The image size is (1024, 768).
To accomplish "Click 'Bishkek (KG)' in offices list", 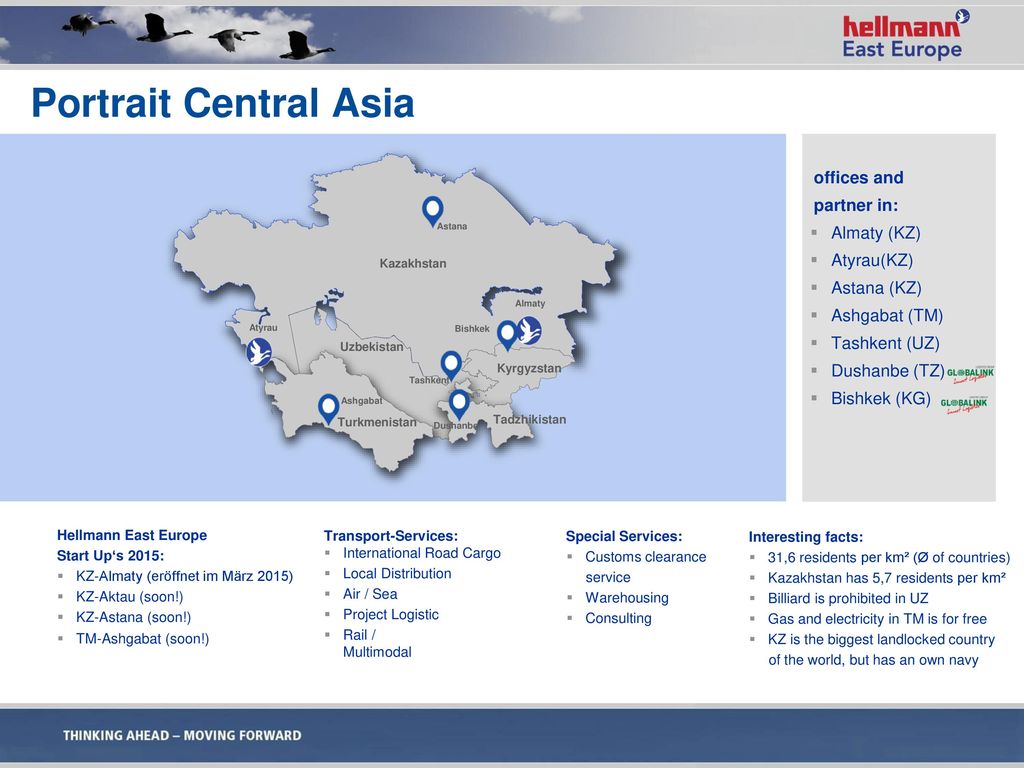I will [880, 398].
